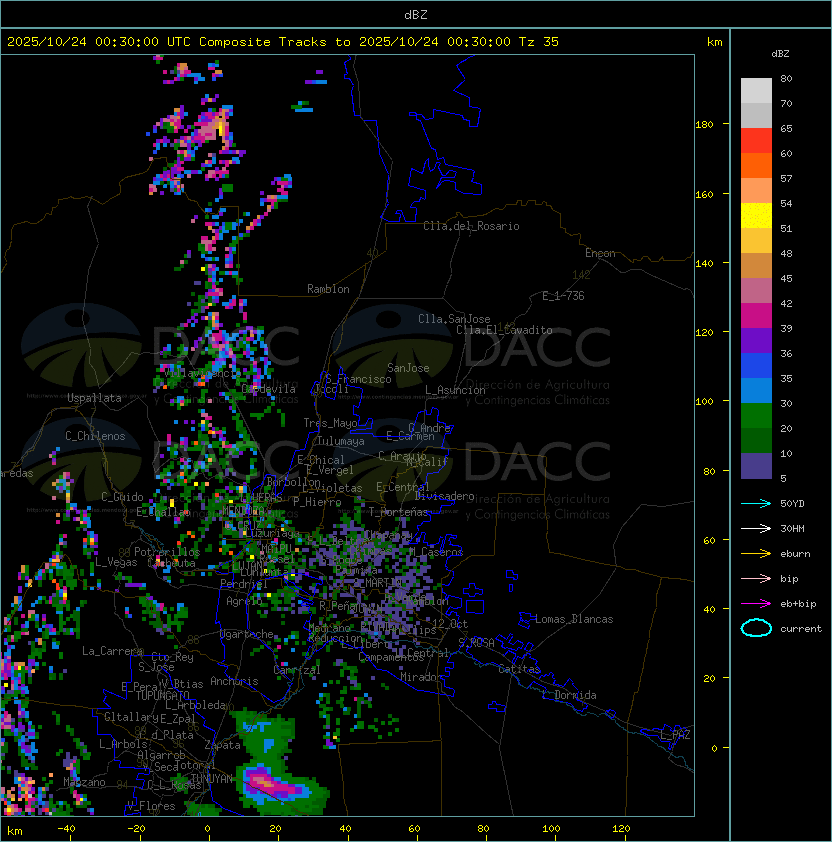Click the 'Catitas' map label
832x842 pixels.
(x=519, y=669)
